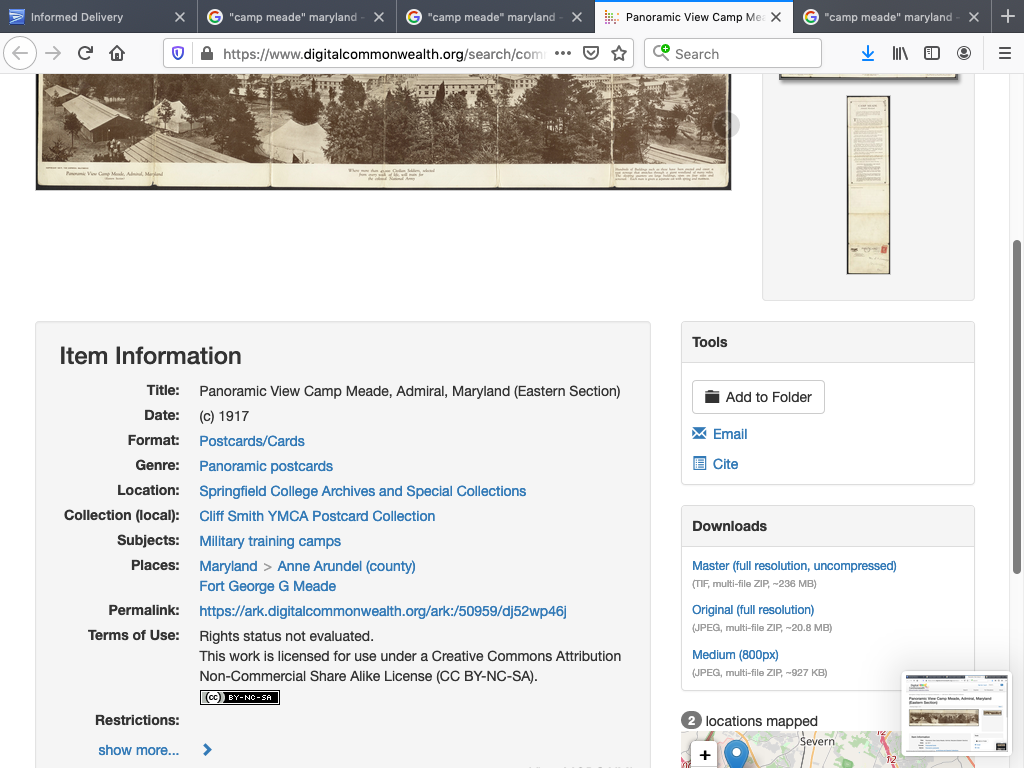Screen dimensions: 1024x768
Task: Open the Firefox account icon
Action: tap(964, 54)
